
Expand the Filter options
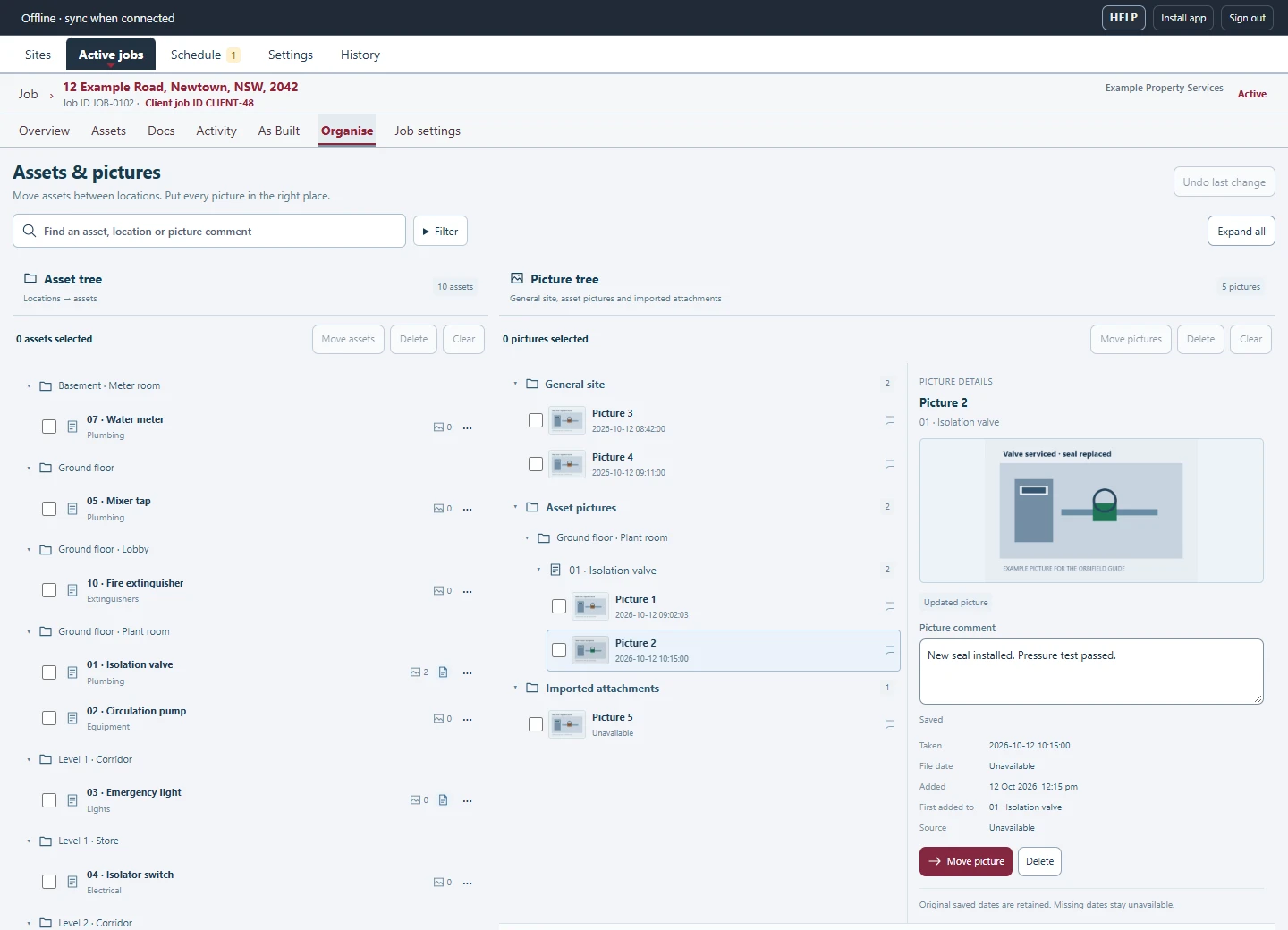click(440, 231)
